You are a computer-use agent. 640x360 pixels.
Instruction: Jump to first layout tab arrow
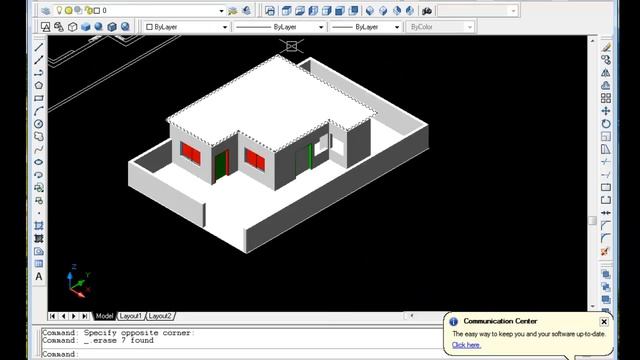click(x=52, y=316)
